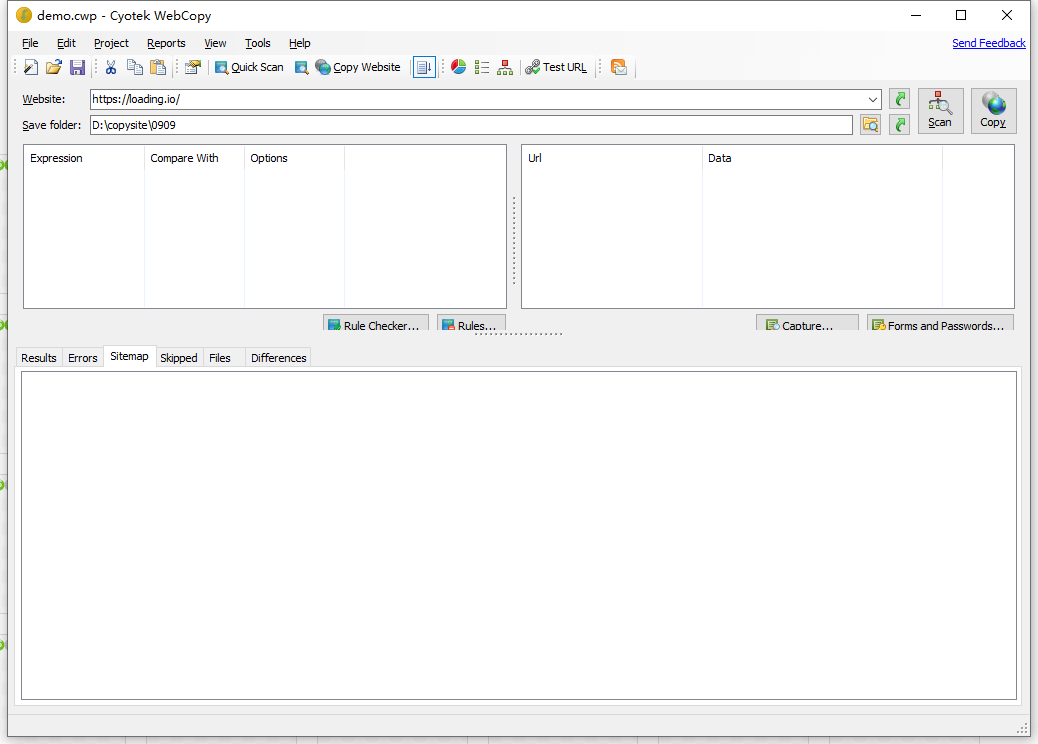This screenshot has width=1038, height=744.
Task: Click the window resize grip corner
Action: 1022,728
